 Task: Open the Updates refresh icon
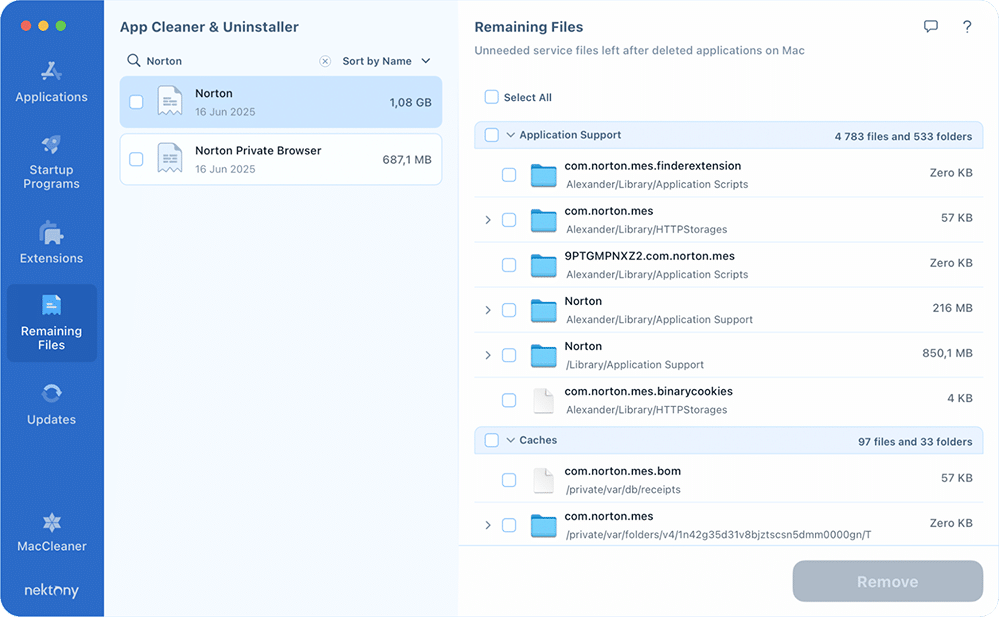[x=52, y=393]
